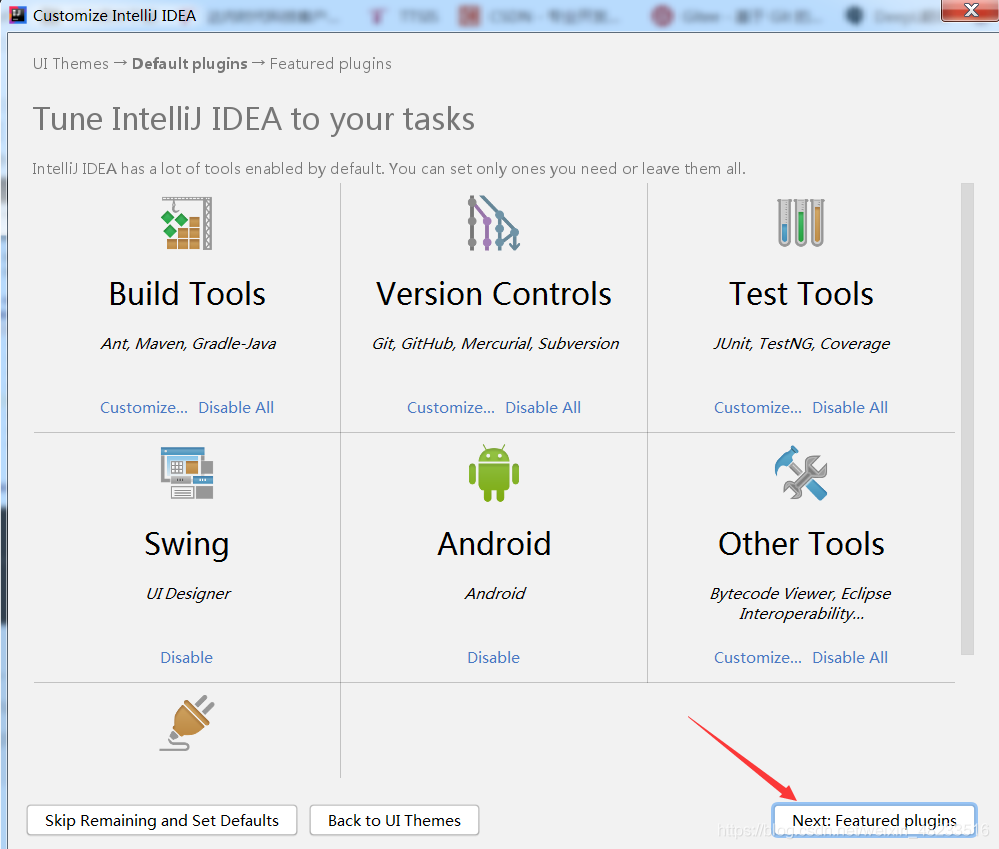
Task: Click the Test Tools heading
Action: [801, 294]
